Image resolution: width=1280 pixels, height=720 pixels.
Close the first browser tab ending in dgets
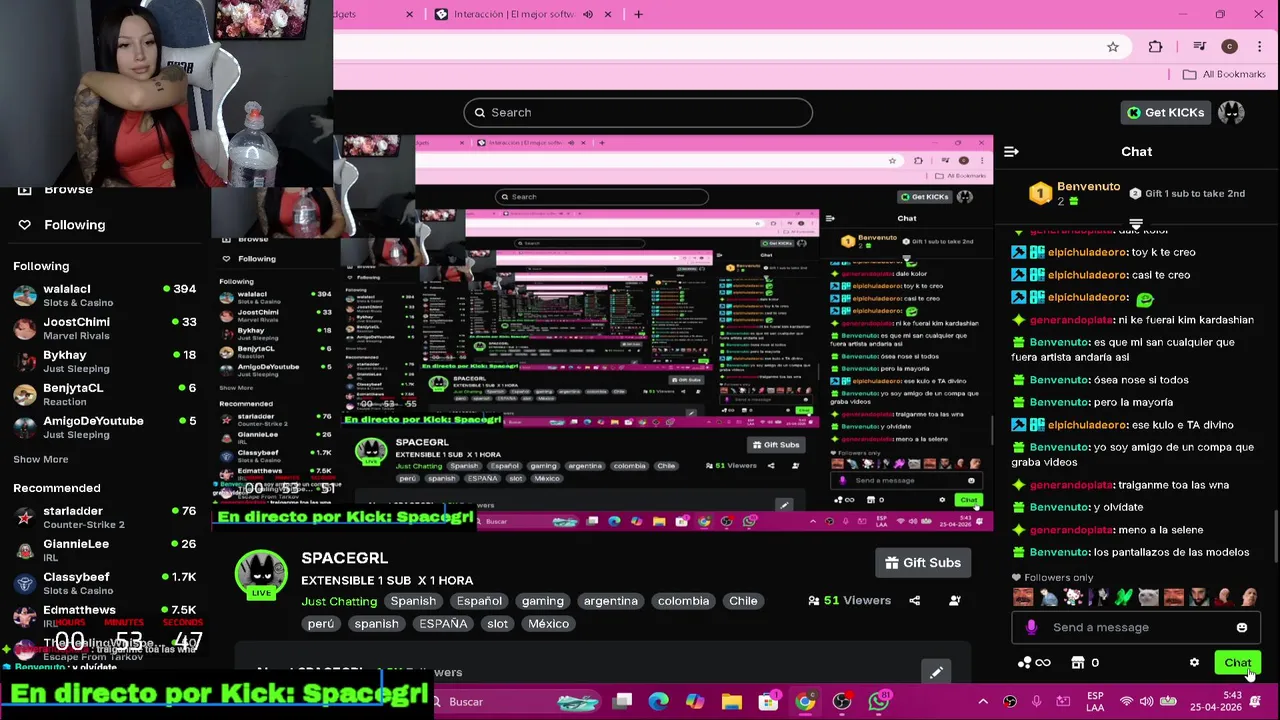[x=409, y=14]
